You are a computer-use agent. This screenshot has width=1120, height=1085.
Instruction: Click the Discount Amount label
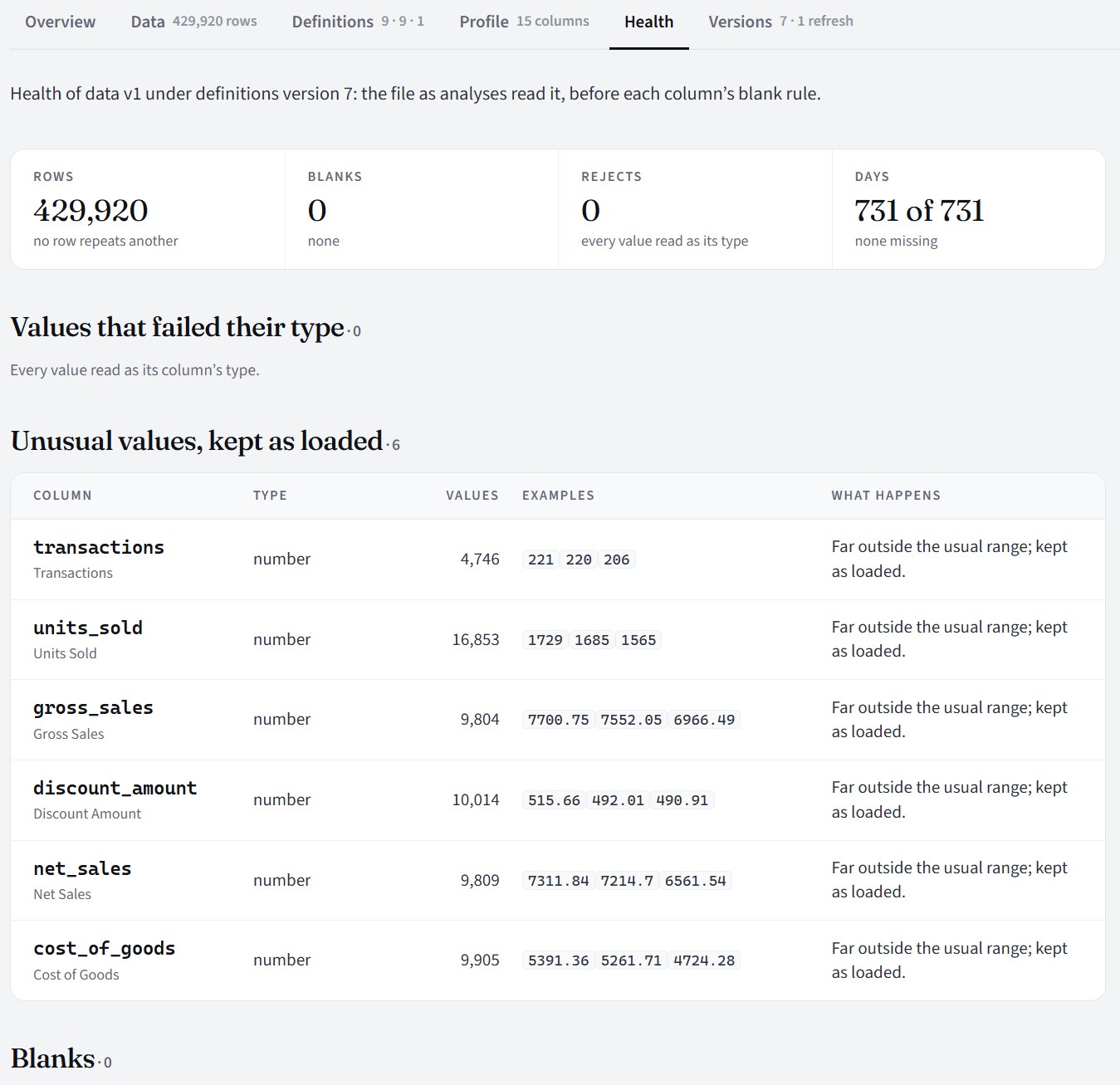click(x=87, y=814)
